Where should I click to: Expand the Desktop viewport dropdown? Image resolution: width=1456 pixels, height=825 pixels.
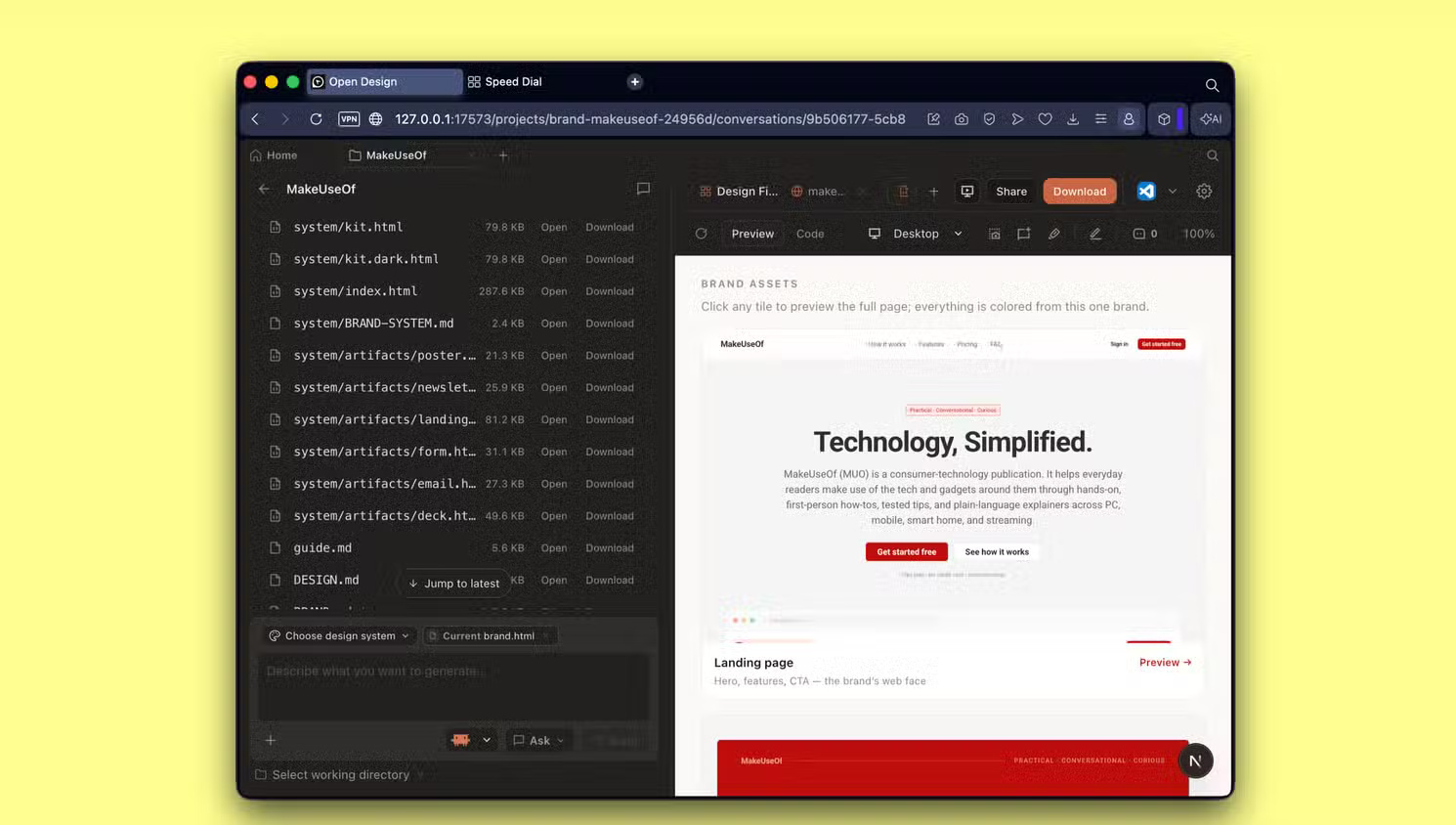point(916,234)
